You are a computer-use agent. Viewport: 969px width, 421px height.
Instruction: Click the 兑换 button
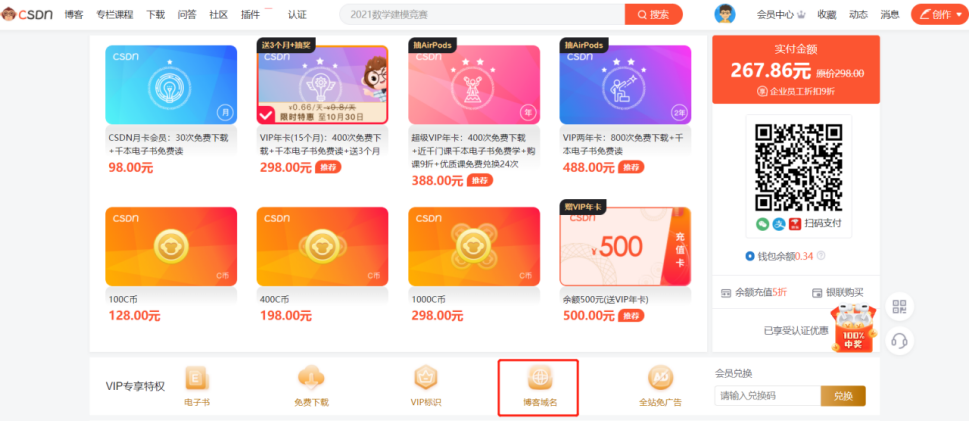pos(843,396)
